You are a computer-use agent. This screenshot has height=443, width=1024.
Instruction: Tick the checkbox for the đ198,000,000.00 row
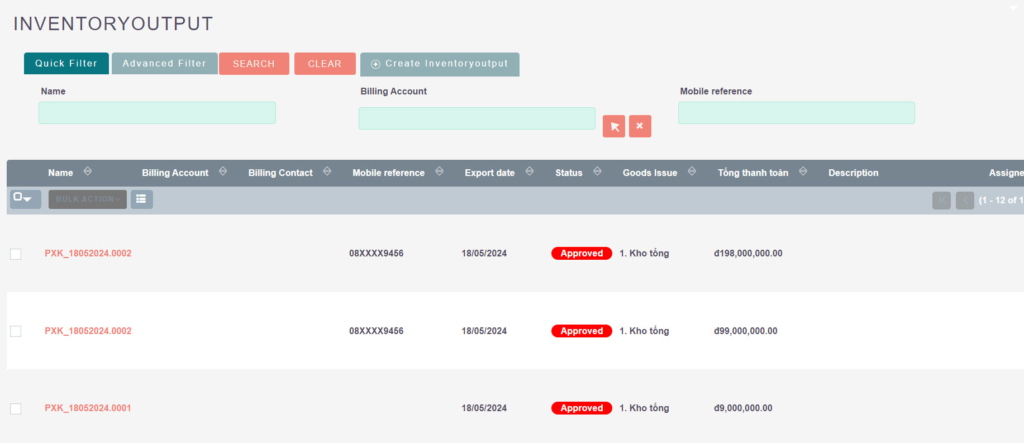point(15,254)
